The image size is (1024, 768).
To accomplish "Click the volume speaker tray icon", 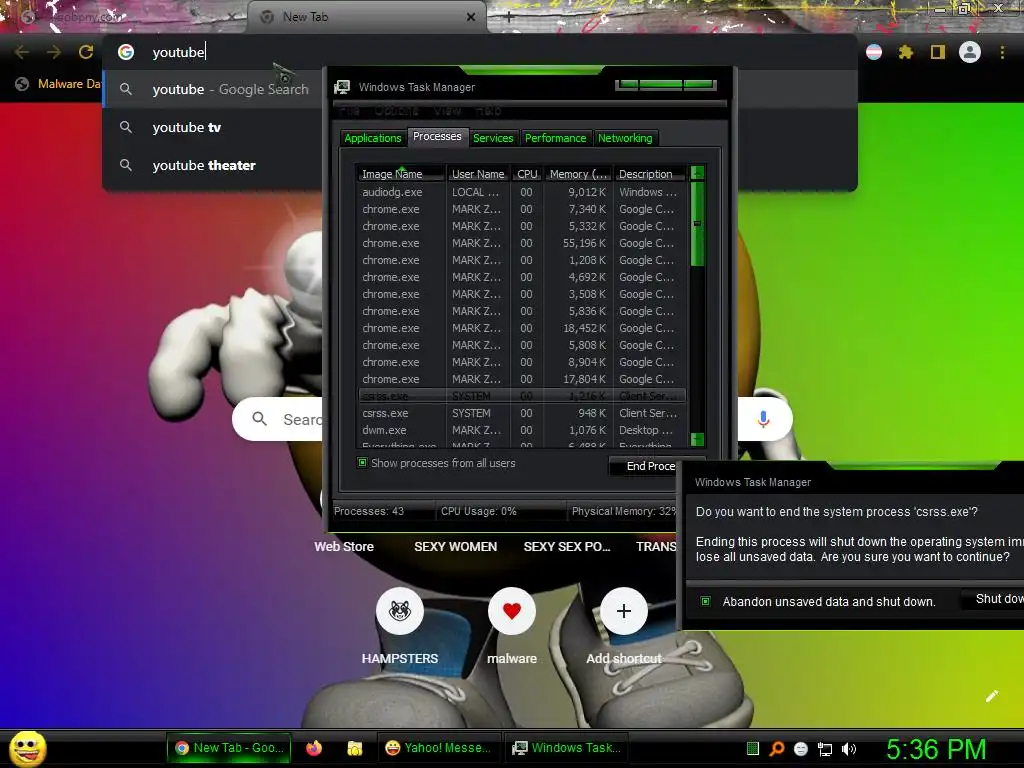I will (x=849, y=749).
